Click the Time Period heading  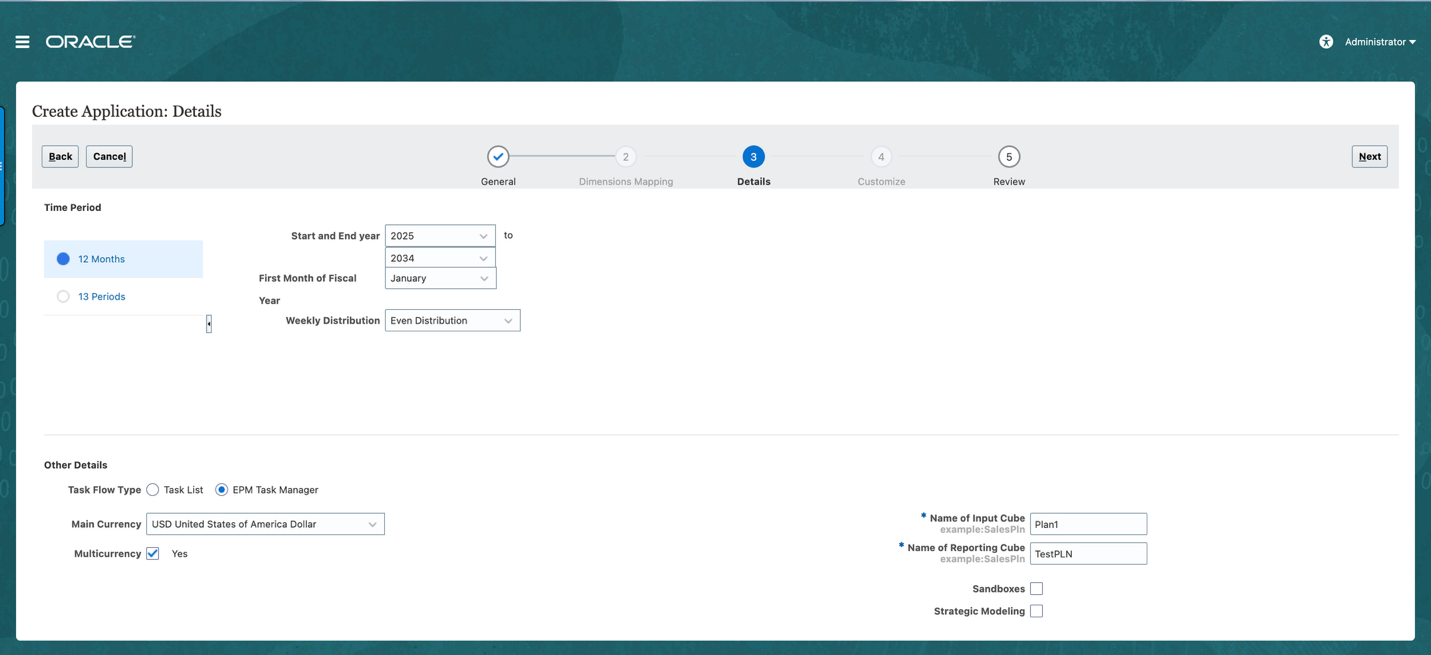[72, 208]
